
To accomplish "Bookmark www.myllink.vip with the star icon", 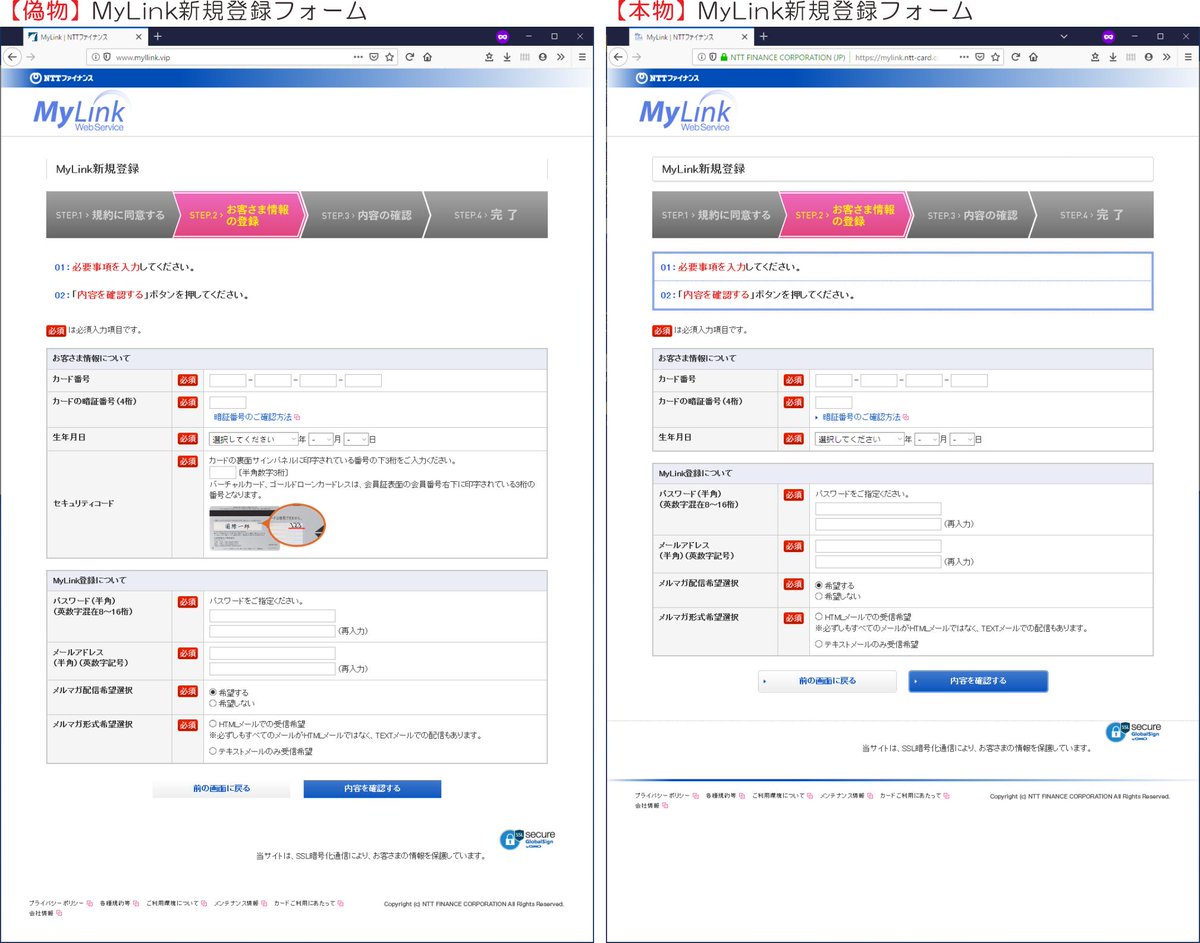I will [x=389, y=57].
